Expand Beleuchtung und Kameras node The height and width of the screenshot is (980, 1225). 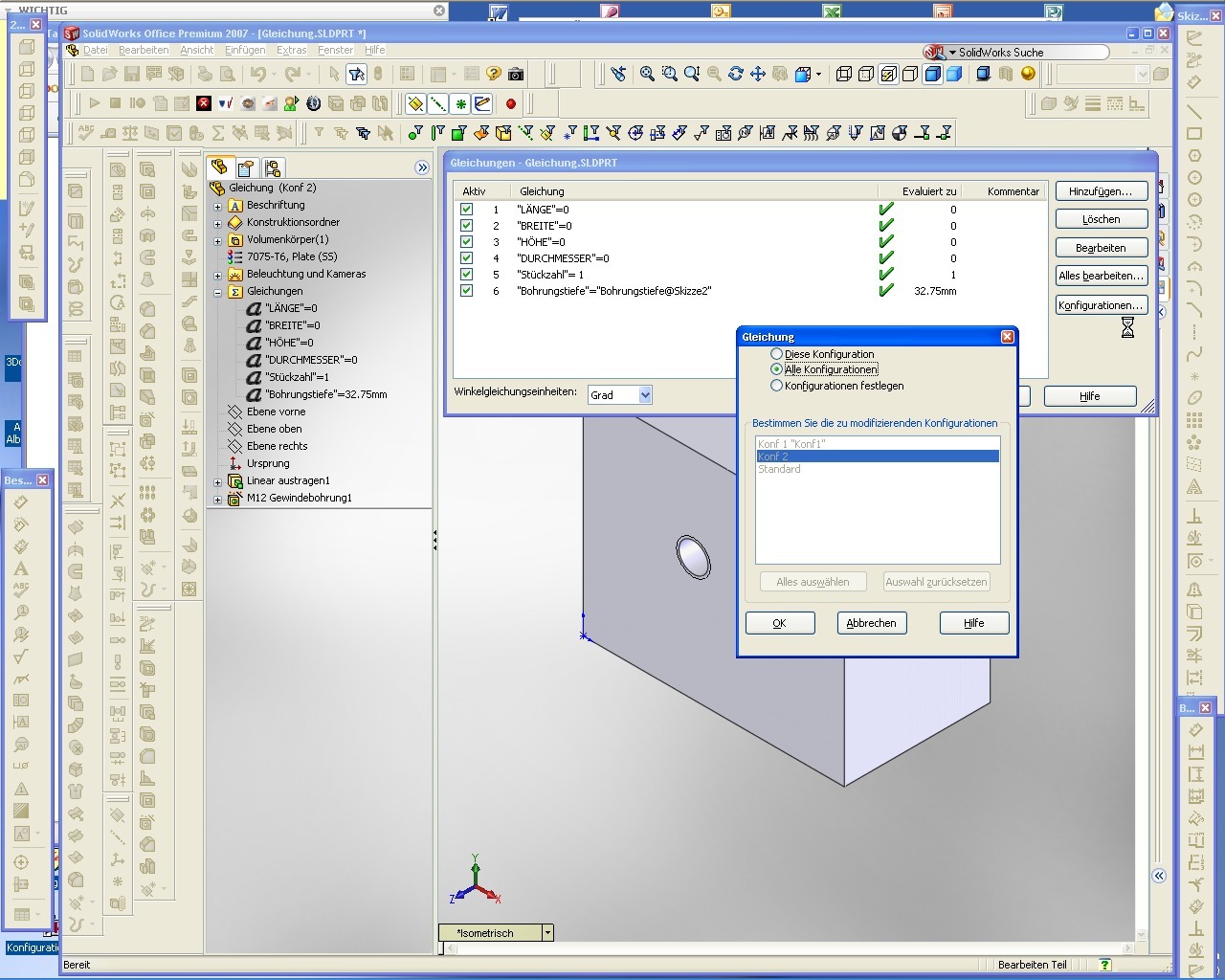coord(217,274)
